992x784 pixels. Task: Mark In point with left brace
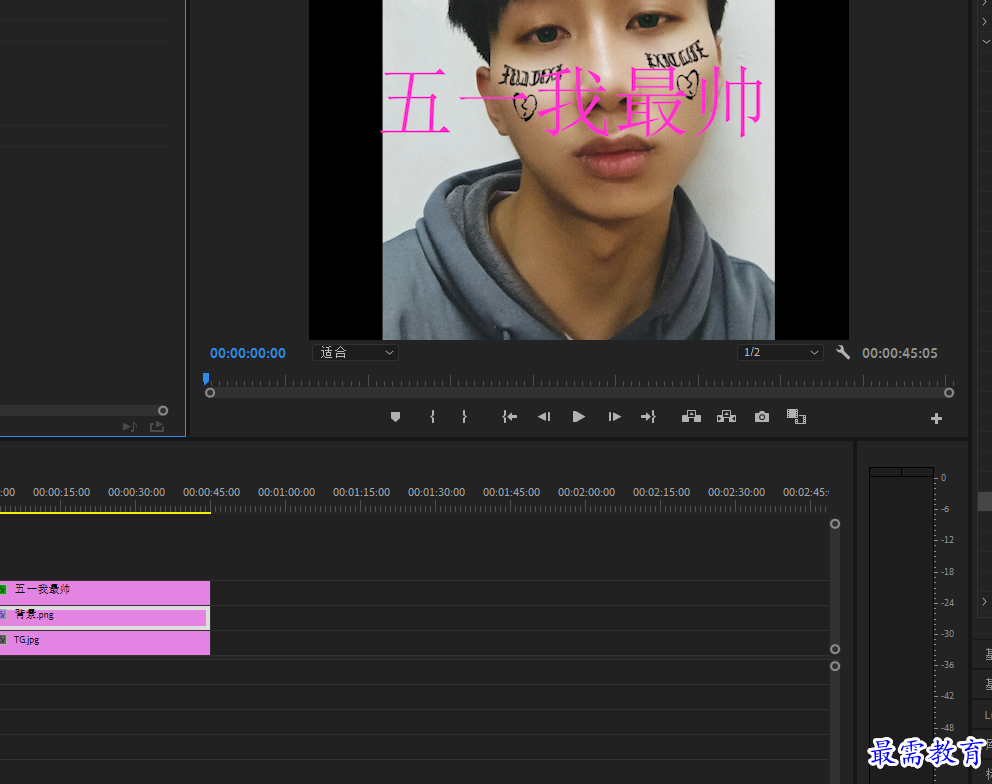[432, 416]
